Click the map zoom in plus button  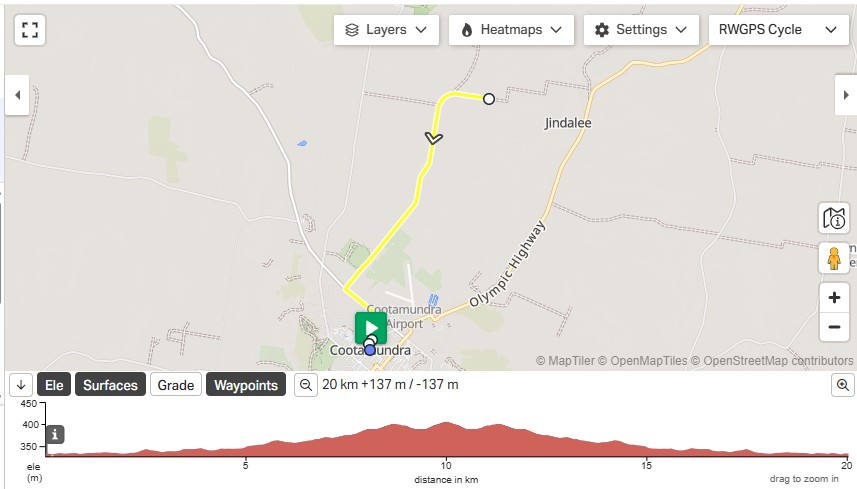click(x=833, y=298)
